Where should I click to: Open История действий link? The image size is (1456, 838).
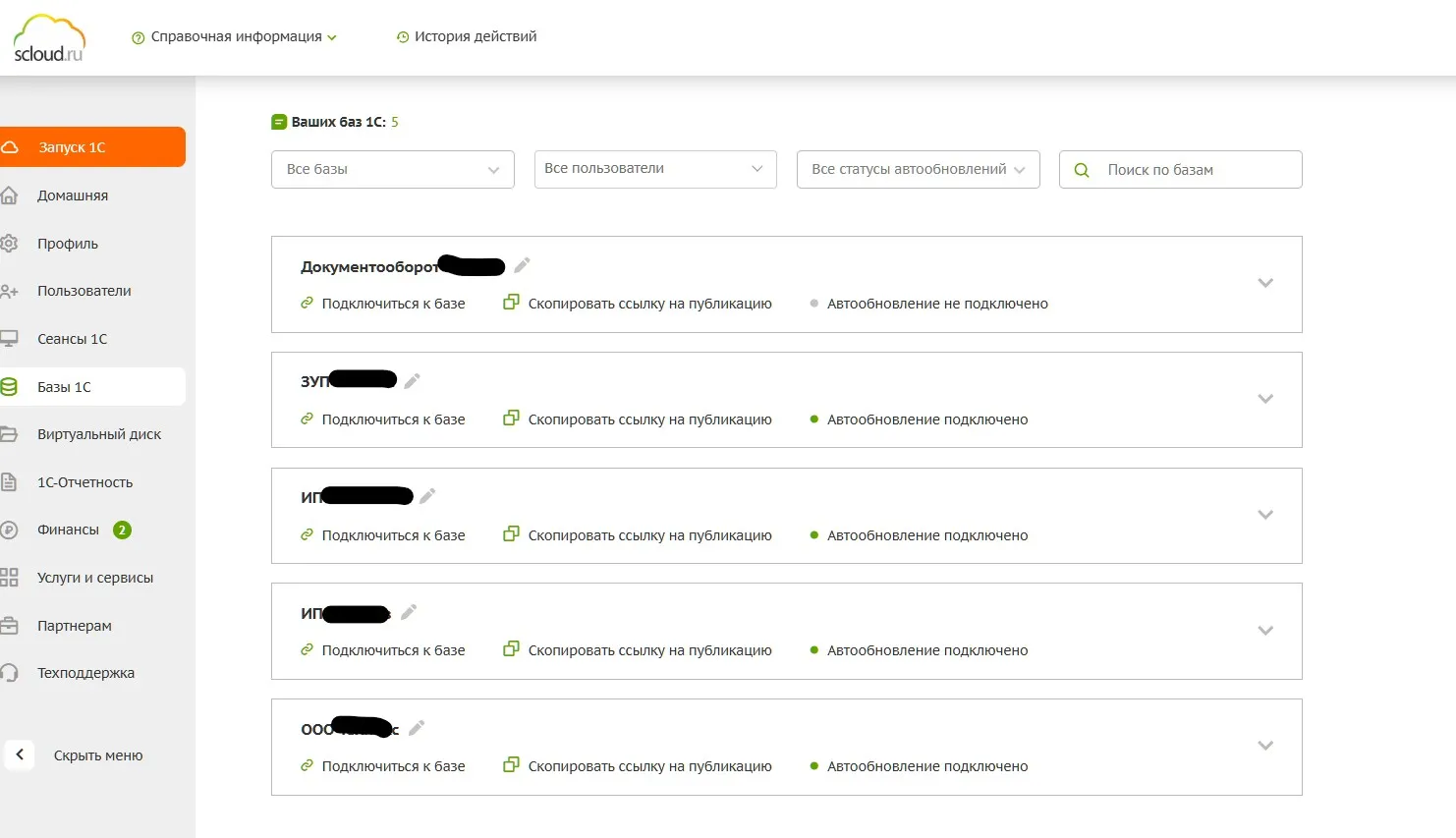(475, 37)
